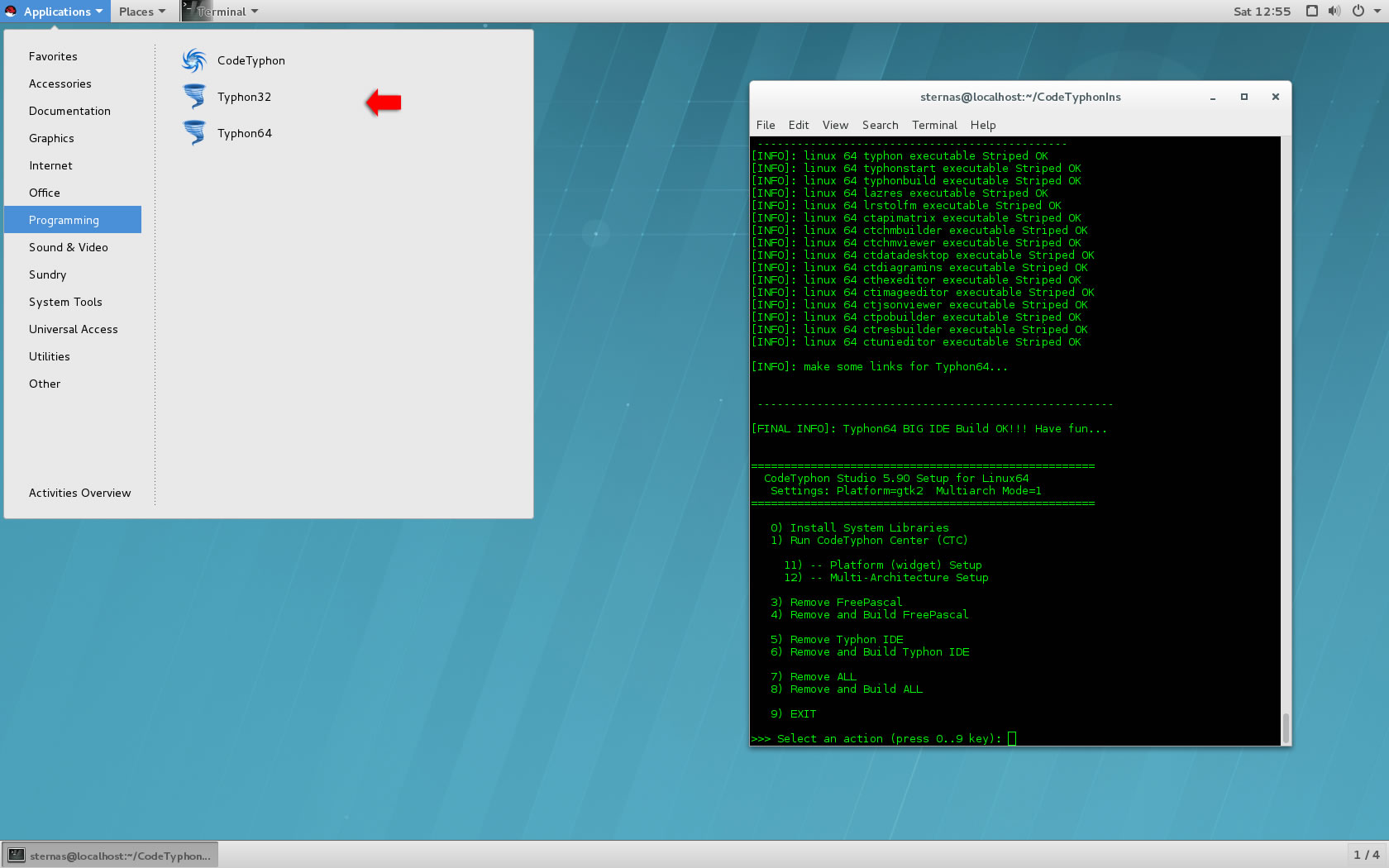The height and width of the screenshot is (868, 1389).
Task: Close the terminal window
Action: coord(1276,97)
